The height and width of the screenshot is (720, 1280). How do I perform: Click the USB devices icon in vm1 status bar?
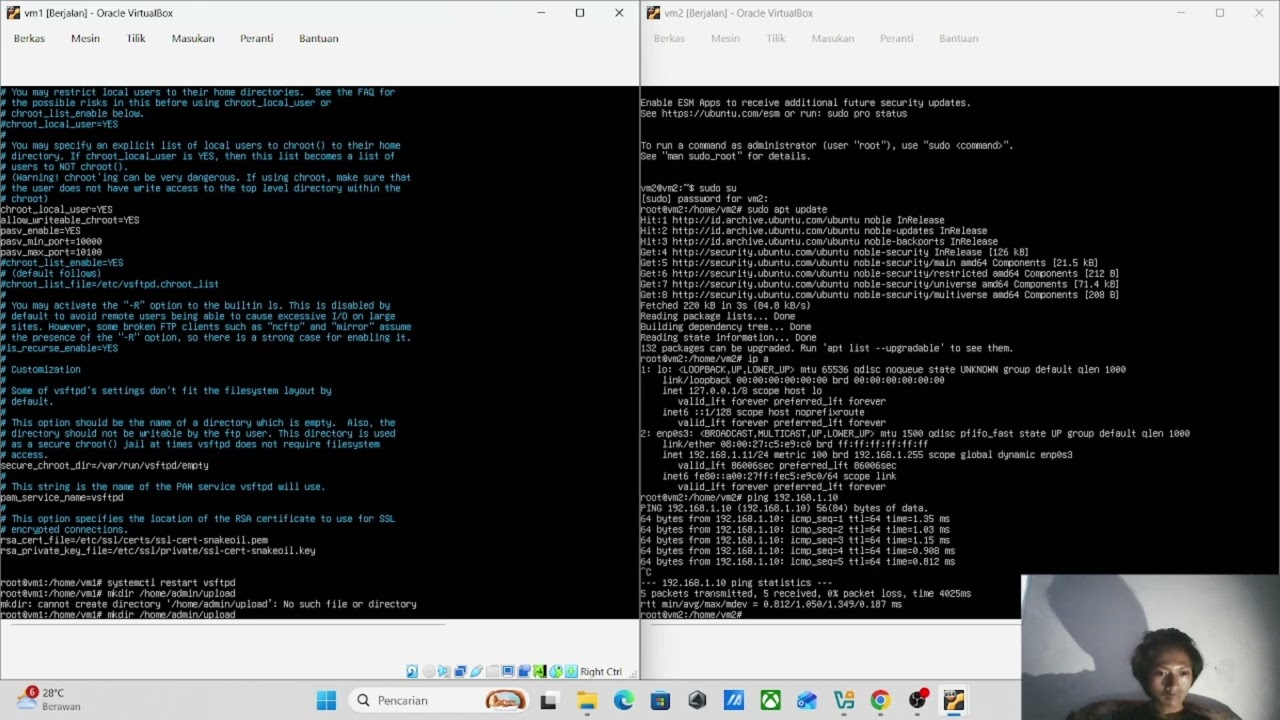click(x=476, y=672)
